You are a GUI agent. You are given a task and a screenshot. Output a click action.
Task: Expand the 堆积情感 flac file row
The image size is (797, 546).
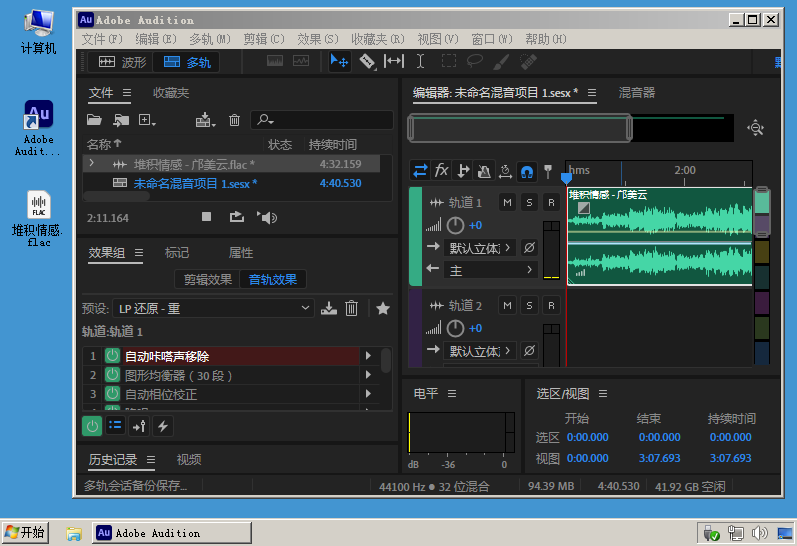(91, 163)
